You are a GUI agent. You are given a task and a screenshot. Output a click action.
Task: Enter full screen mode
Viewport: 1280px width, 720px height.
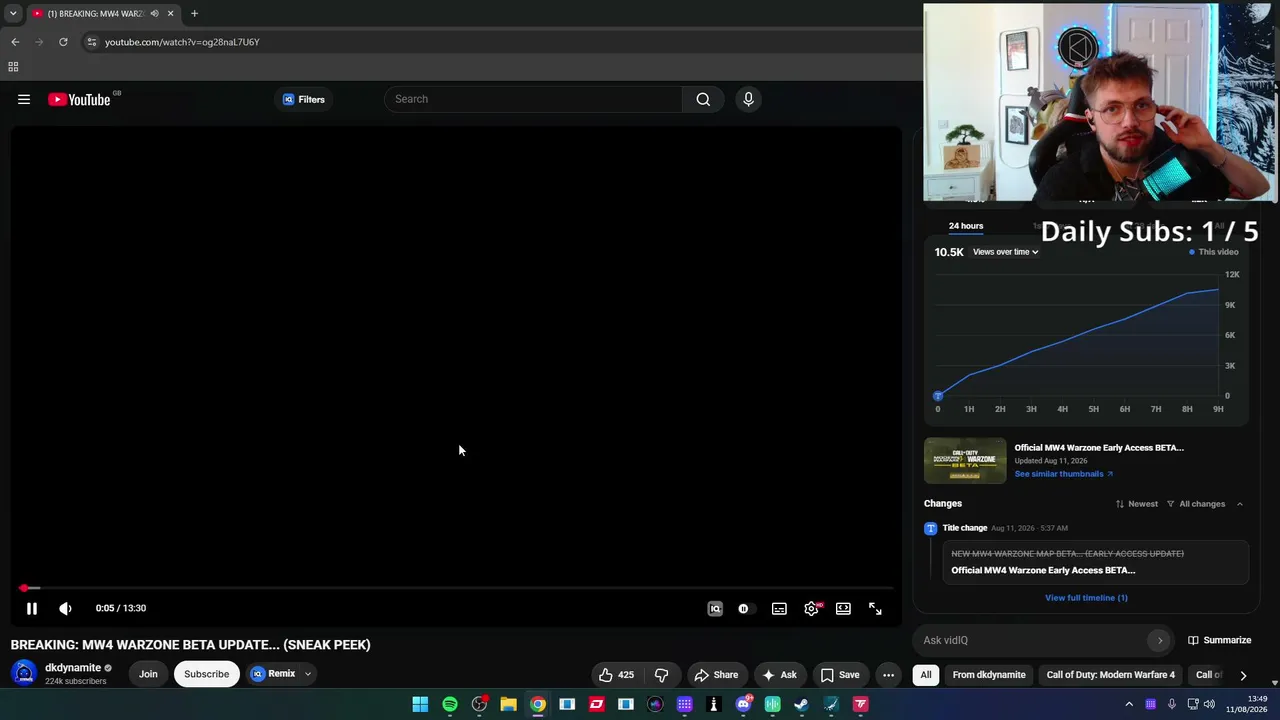pyautogui.click(x=875, y=608)
